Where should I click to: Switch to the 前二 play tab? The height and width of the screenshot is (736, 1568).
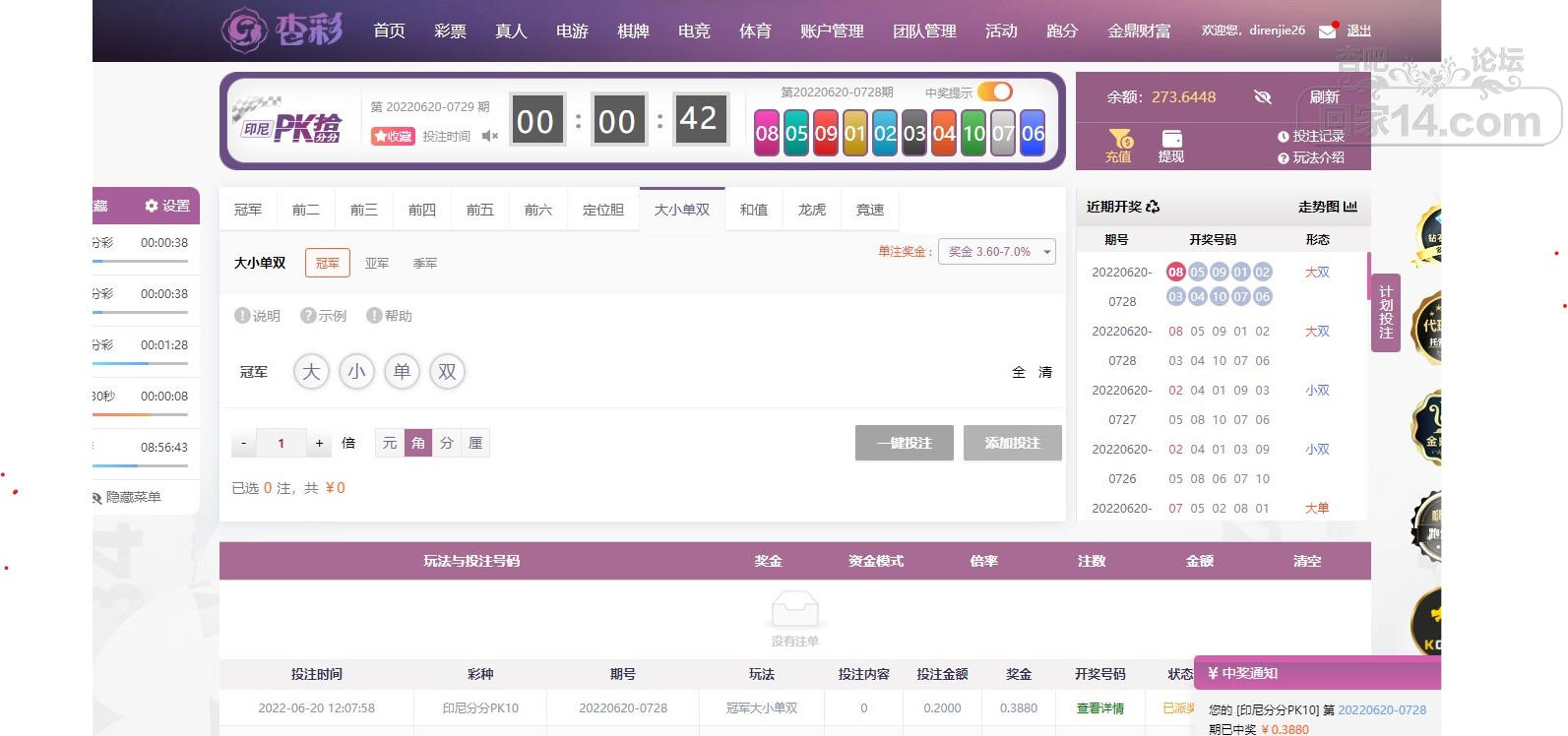(306, 210)
